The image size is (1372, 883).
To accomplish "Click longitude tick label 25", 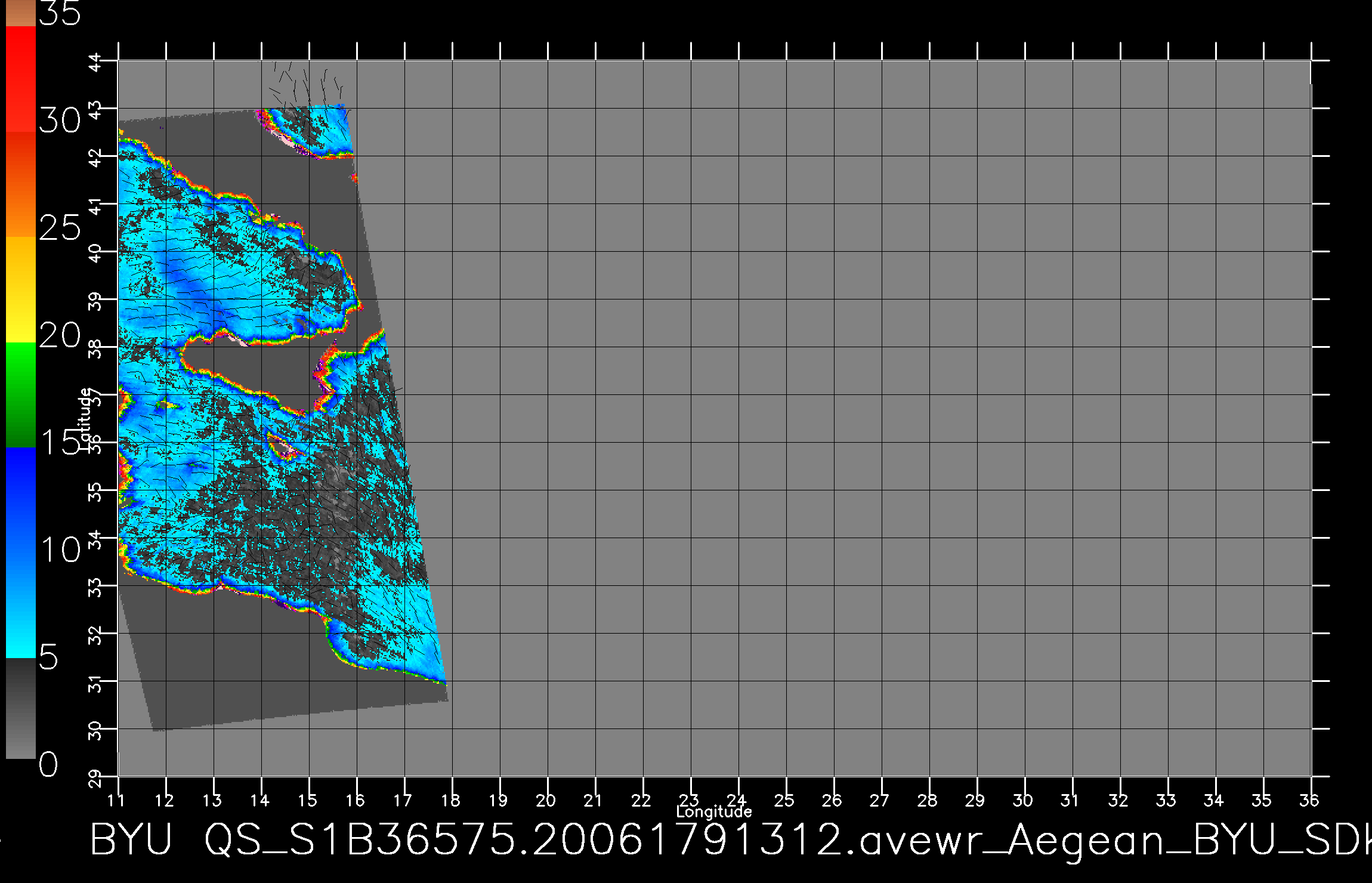I will 784,800.
